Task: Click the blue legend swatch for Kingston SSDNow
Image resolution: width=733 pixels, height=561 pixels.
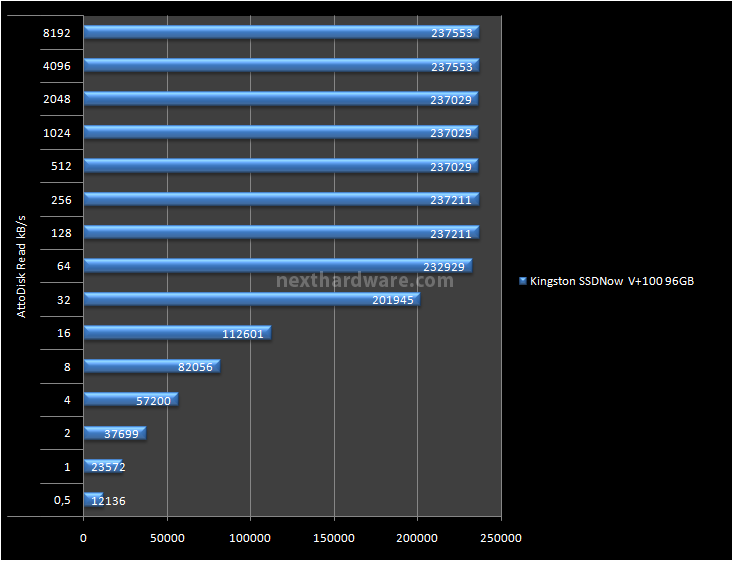Action: [523, 281]
